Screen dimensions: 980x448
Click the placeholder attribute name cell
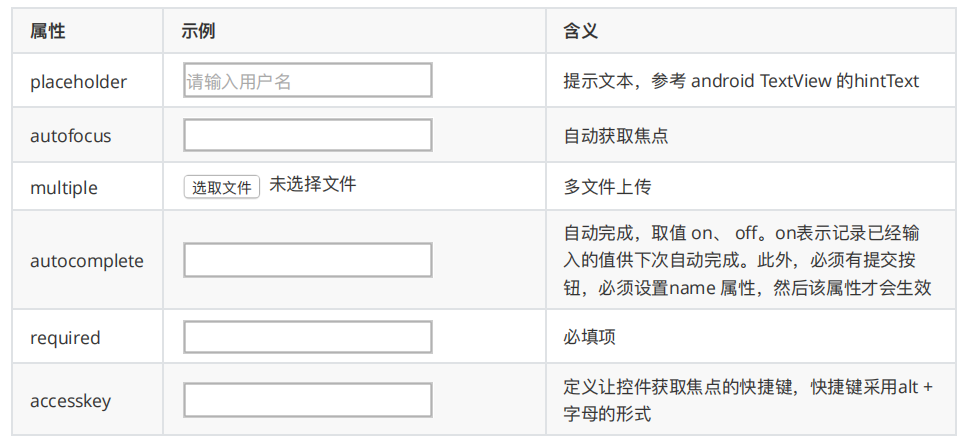pyautogui.click(x=79, y=81)
